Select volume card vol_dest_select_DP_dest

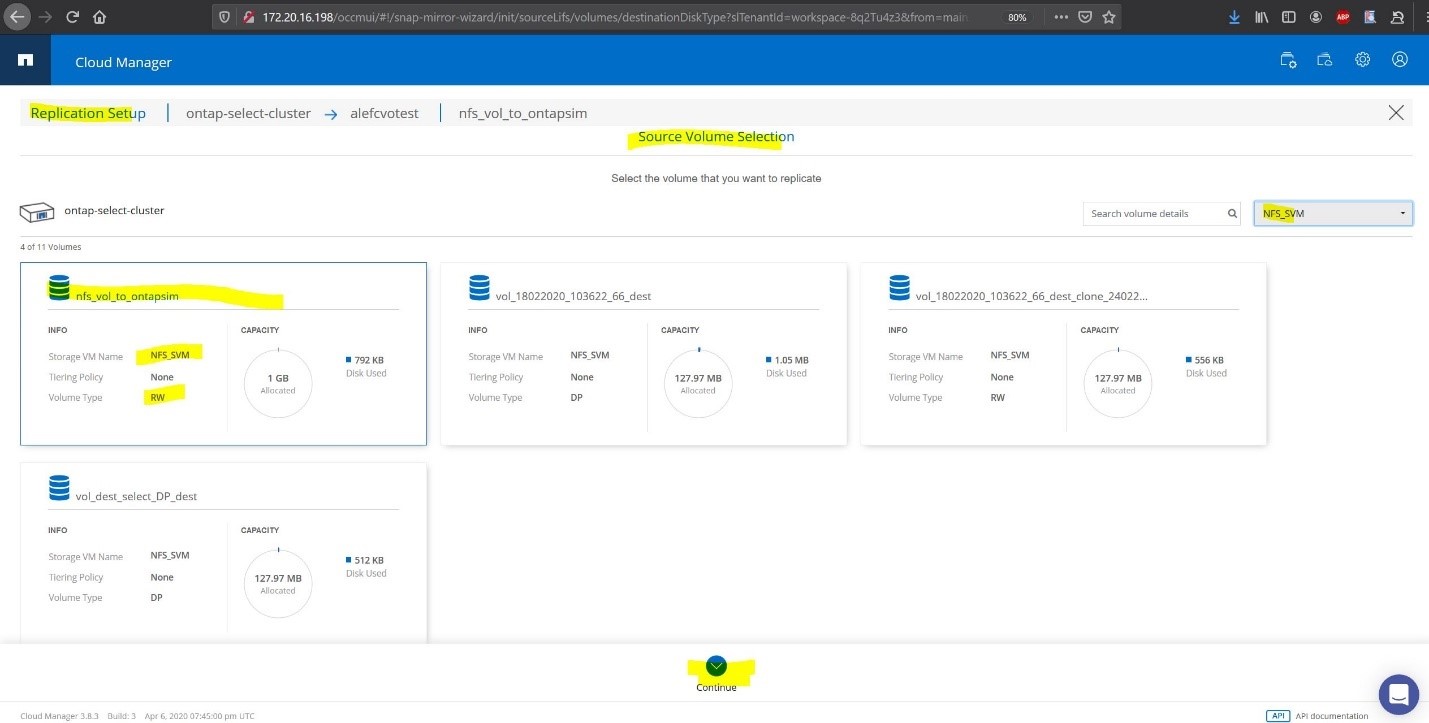point(223,552)
